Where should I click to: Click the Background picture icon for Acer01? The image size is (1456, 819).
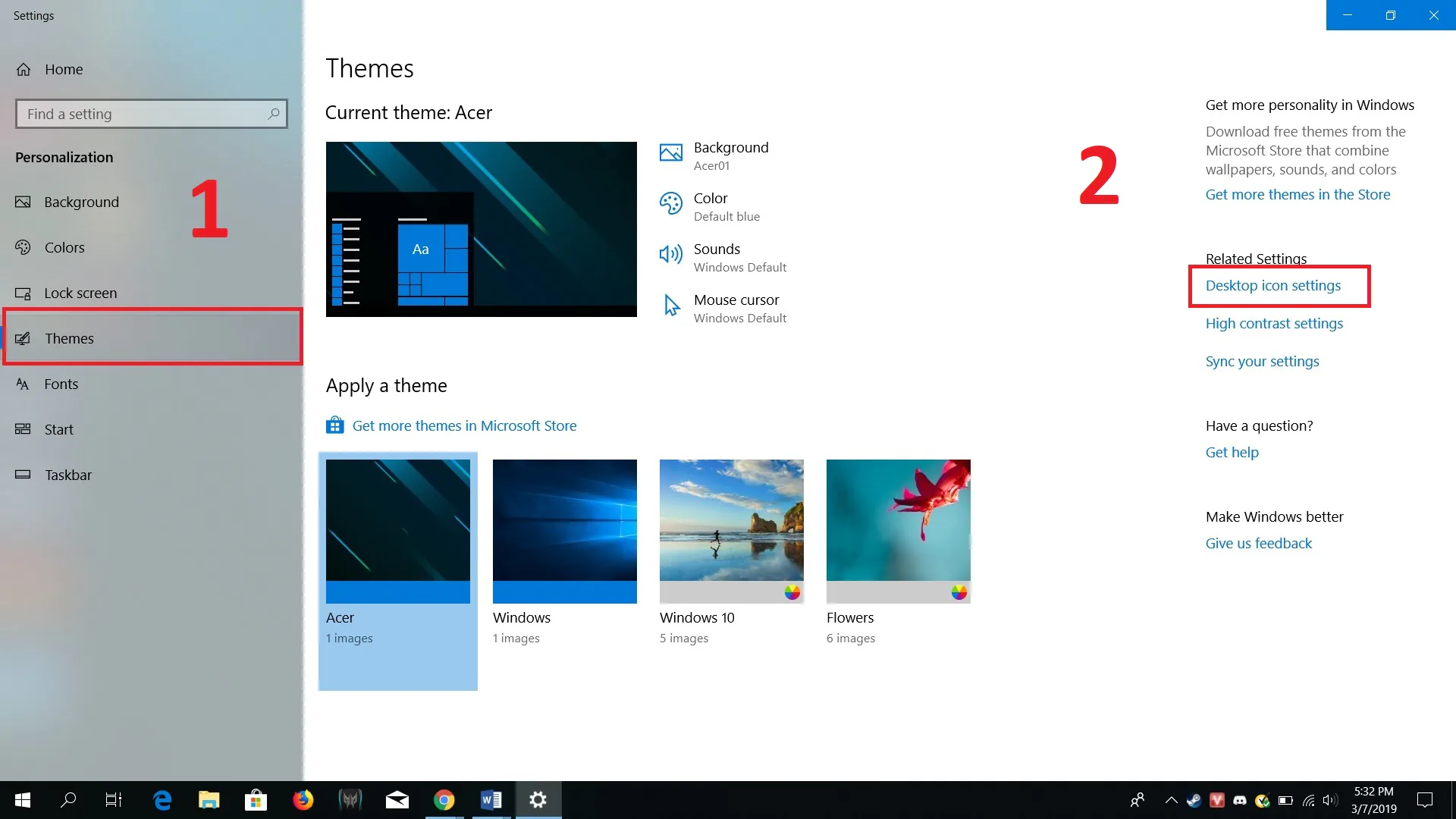click(671, 153)
